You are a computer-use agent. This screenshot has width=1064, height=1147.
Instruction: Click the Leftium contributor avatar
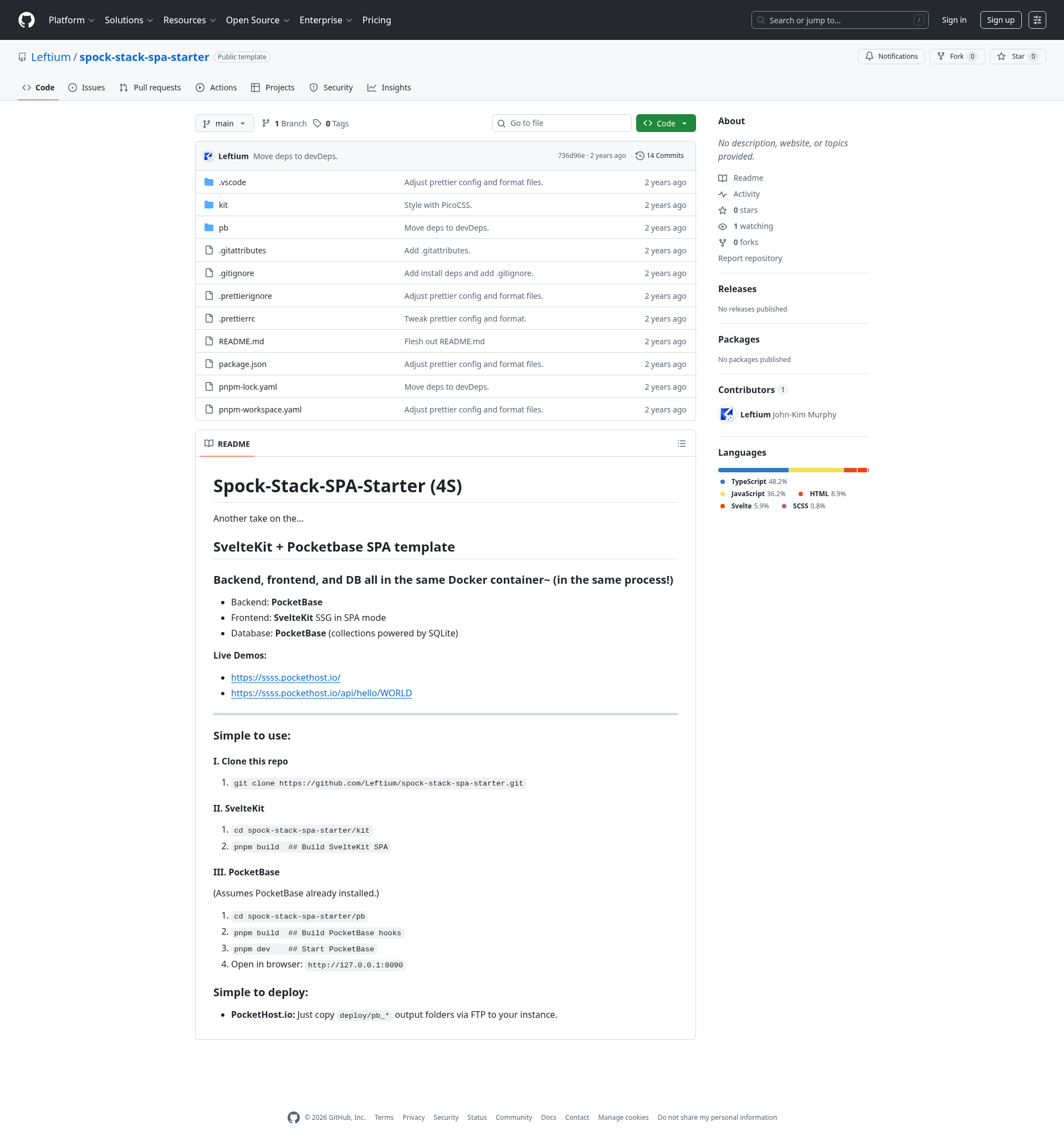727,414
